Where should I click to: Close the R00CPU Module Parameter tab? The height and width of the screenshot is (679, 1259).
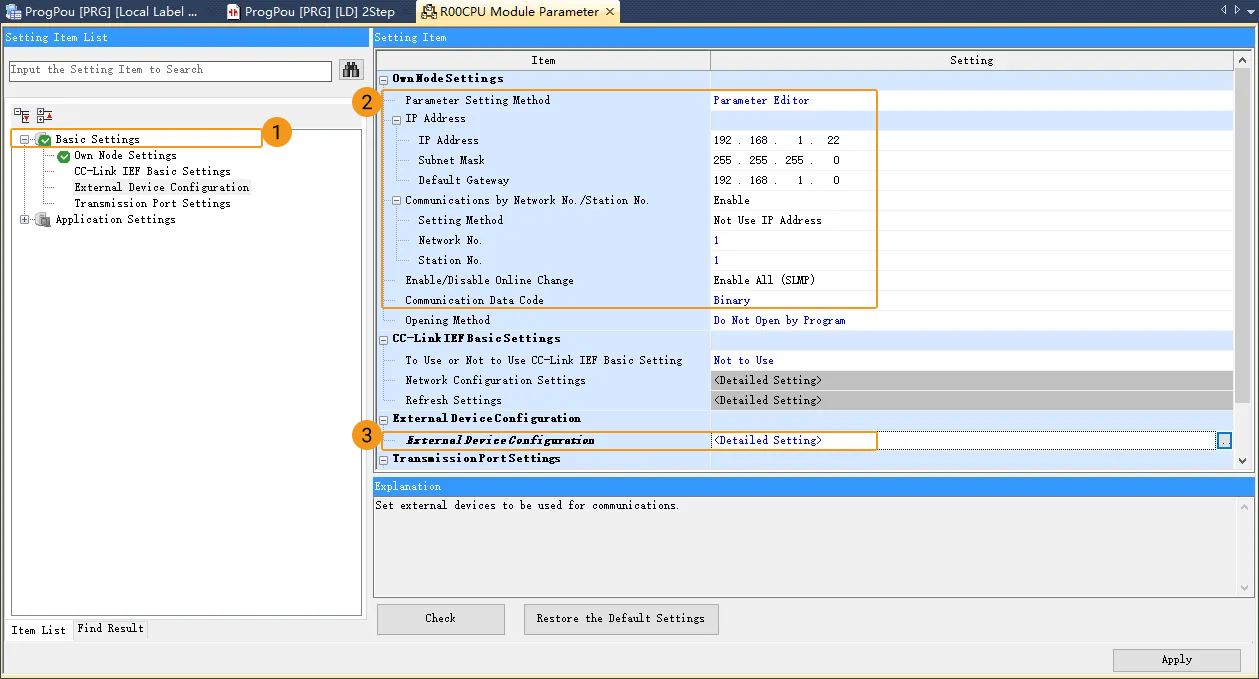(609, 12)
